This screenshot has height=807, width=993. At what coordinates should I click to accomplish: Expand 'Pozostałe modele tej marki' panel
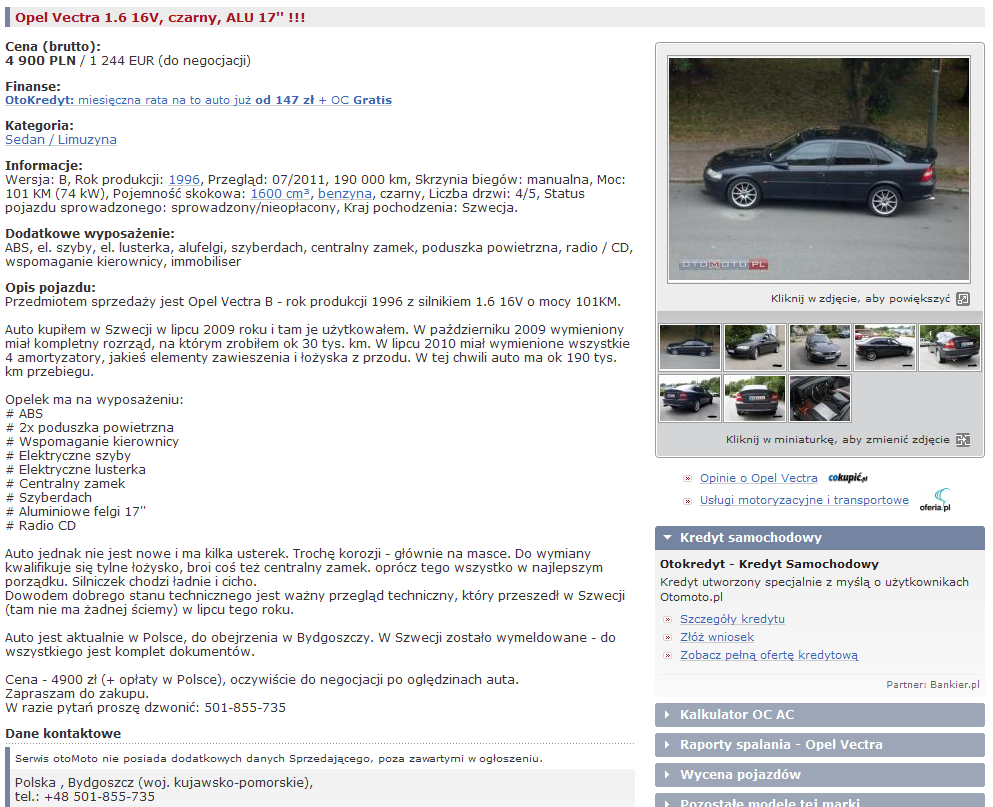click(x=819, y=801)
